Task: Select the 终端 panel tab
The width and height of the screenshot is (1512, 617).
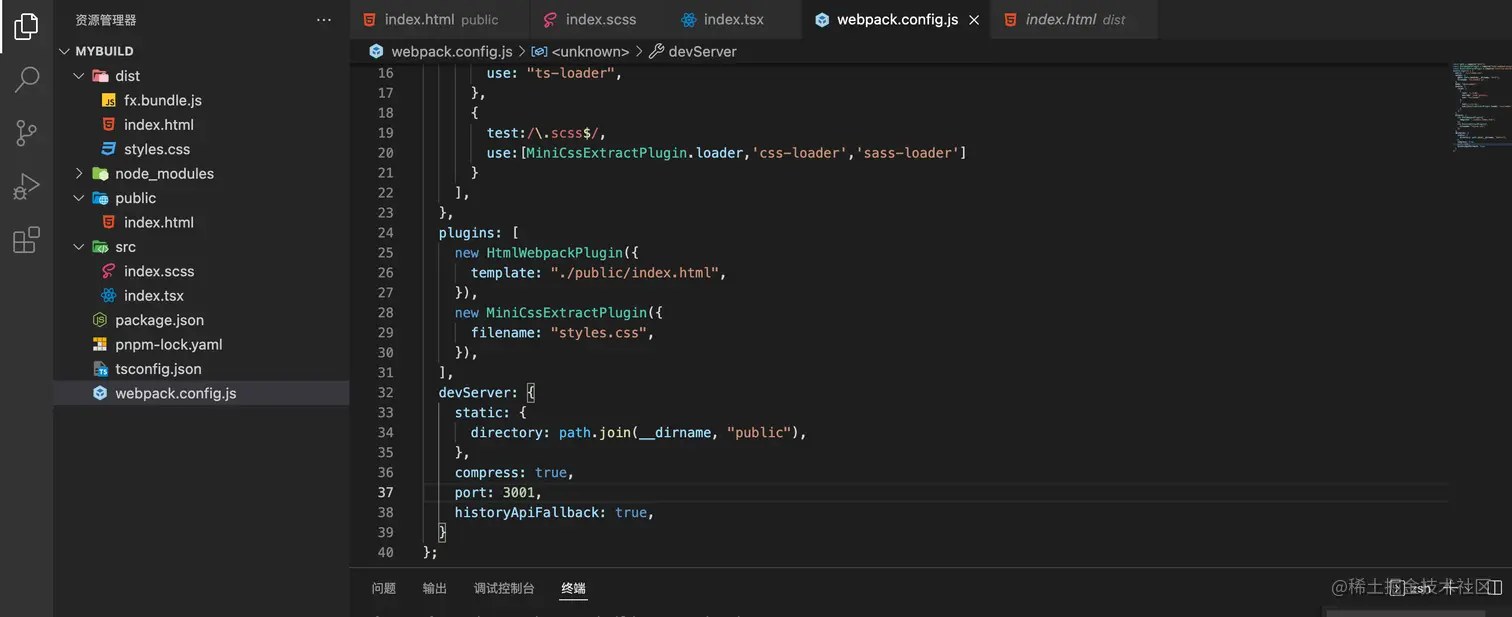Action: (x=574, y=588)
